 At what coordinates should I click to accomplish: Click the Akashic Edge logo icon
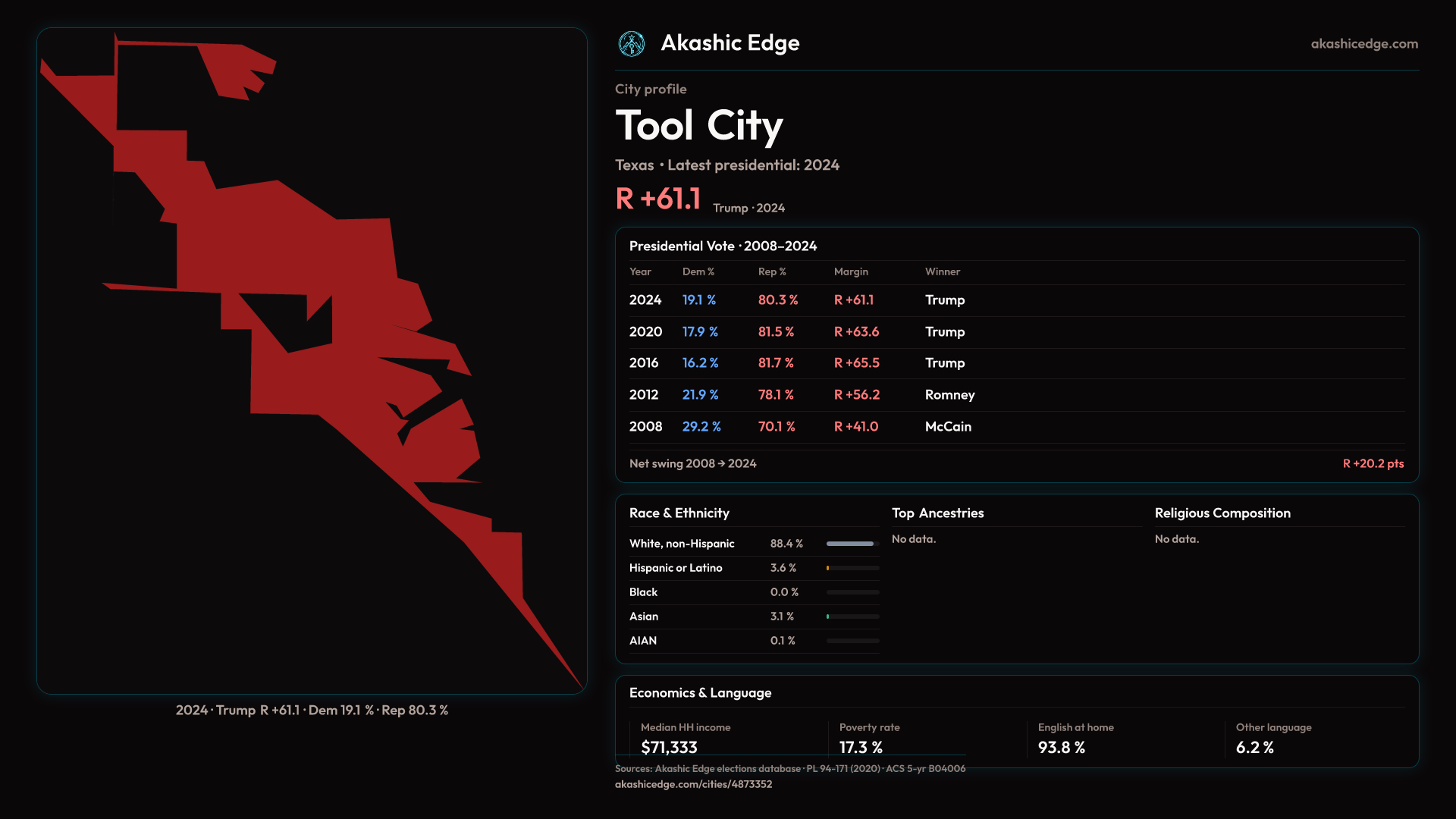(631, 44)
